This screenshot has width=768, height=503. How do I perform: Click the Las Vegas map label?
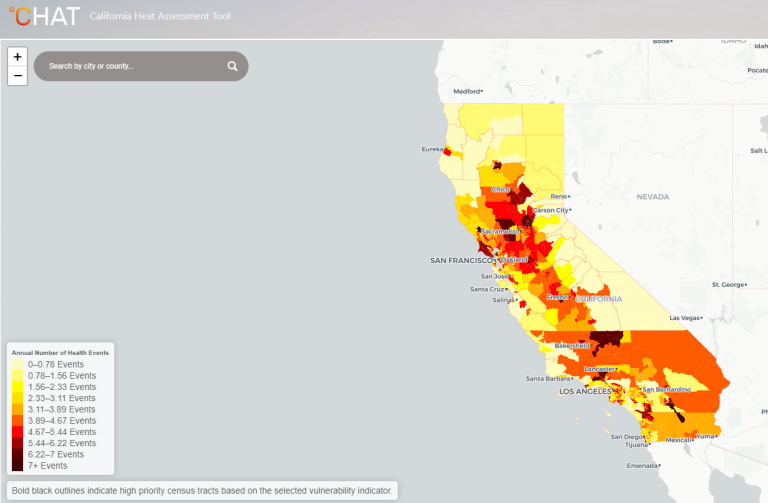tap(685, 318)
